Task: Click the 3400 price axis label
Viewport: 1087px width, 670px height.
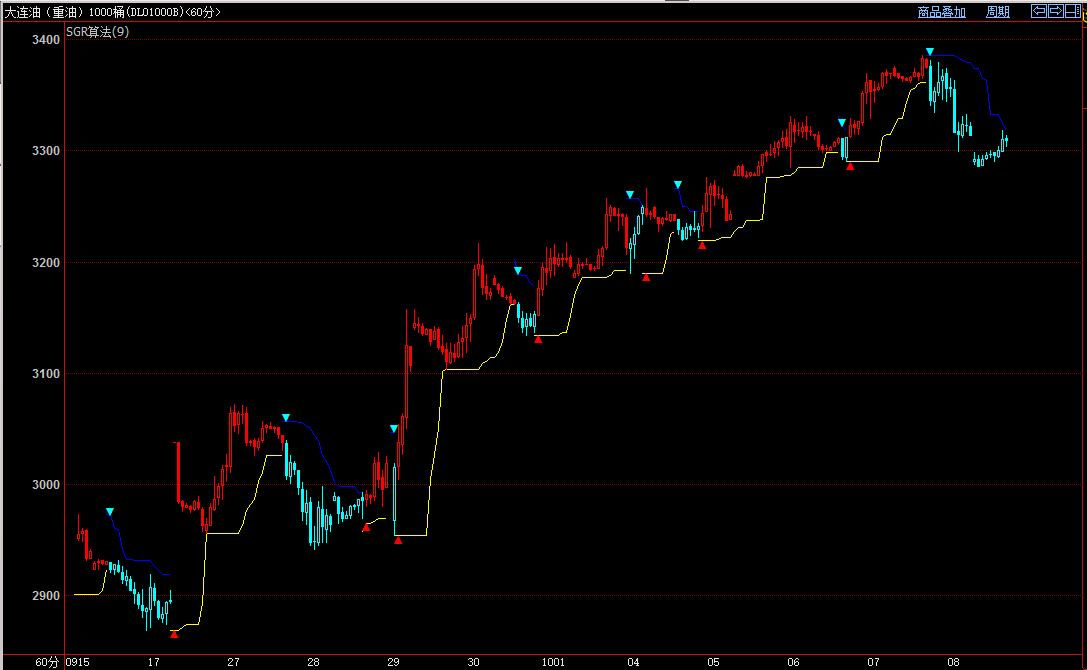Action: pyautogui.click(x=46, y=40)
